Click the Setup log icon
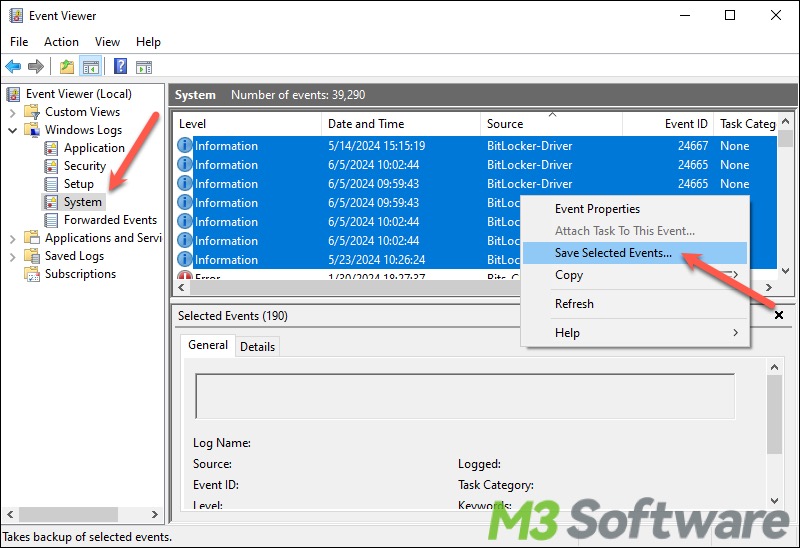Viewport: 800px width, 548px height. [51, 184]
